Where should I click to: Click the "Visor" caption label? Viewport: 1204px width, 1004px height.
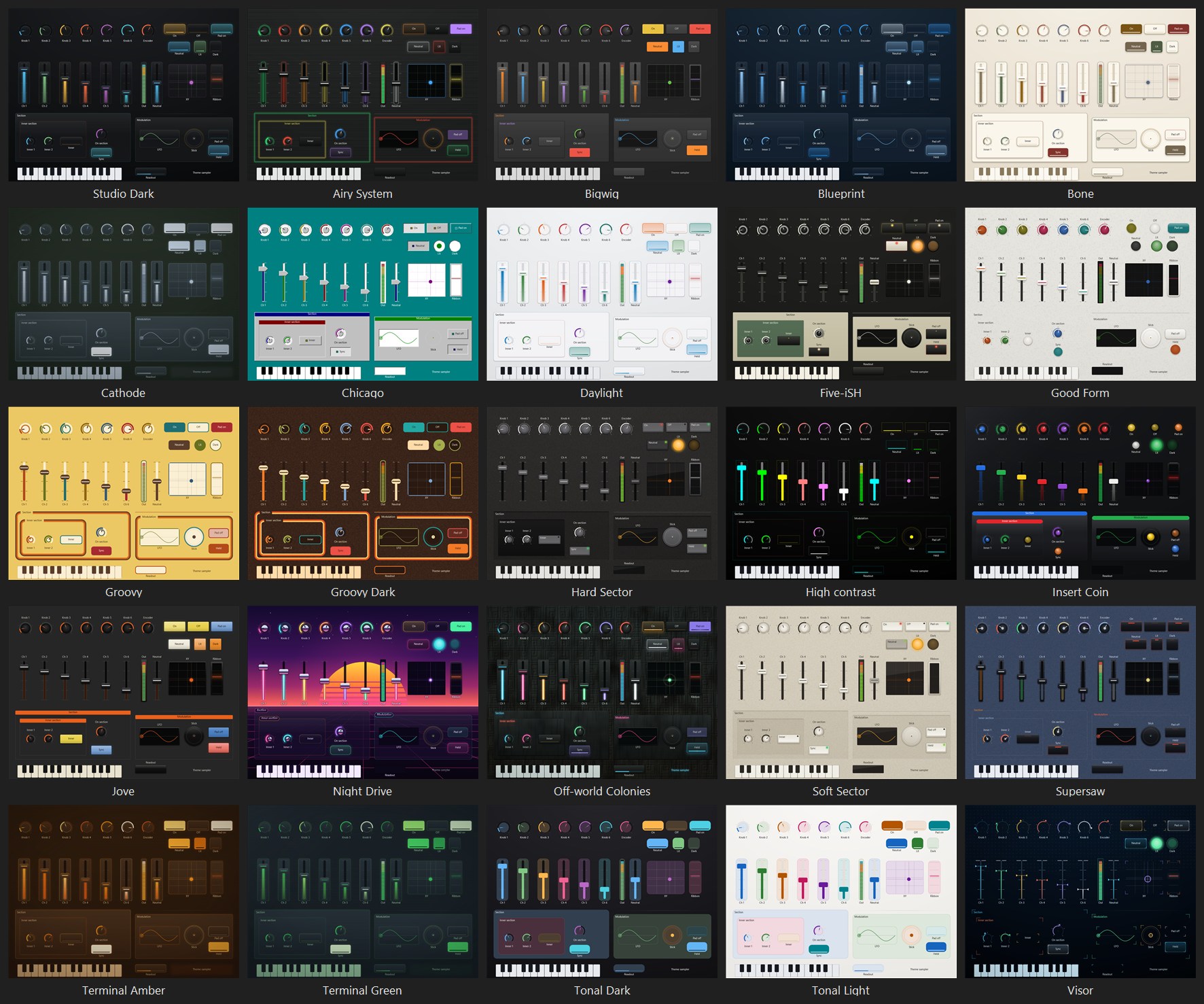click(x=1080, y=990)
